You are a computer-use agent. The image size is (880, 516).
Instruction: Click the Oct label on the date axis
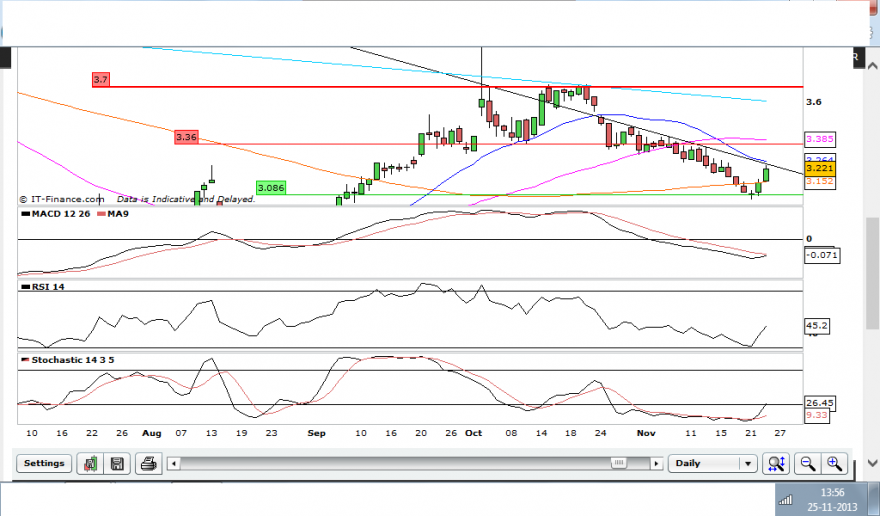tap(474, 433)
